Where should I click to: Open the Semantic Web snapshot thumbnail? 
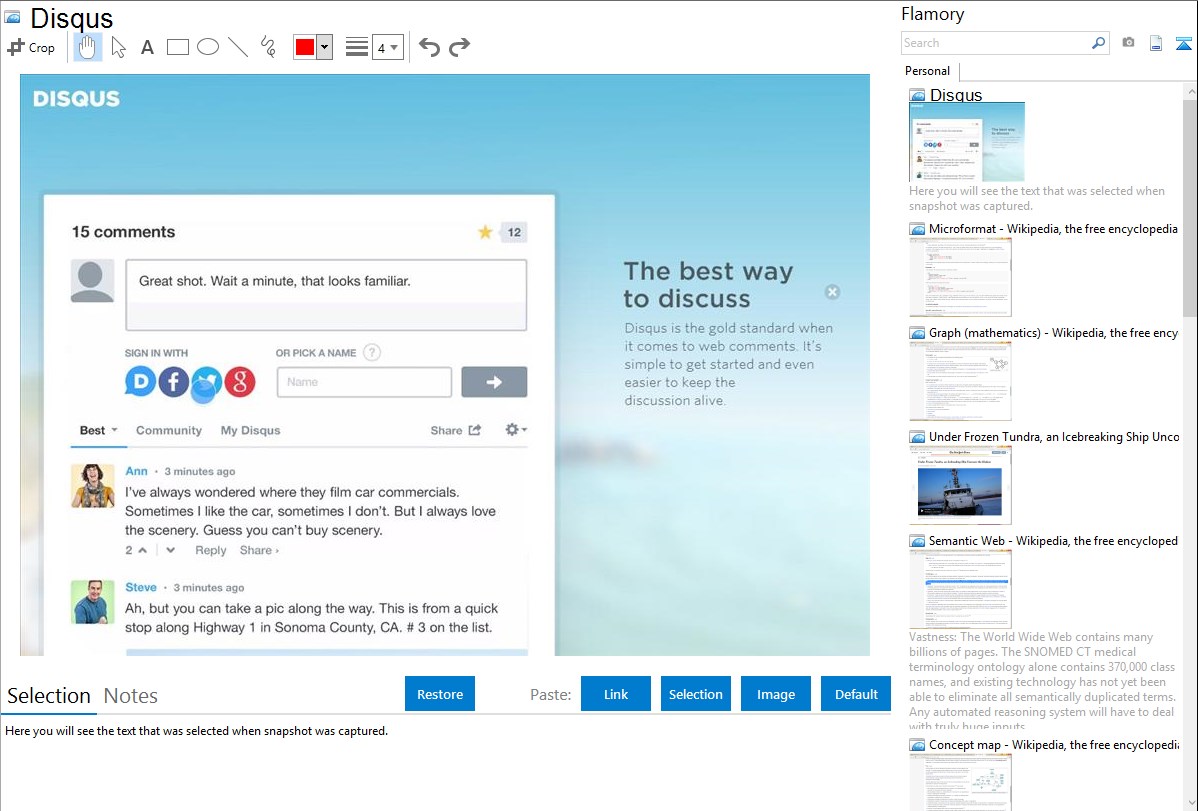pos(960,589)
